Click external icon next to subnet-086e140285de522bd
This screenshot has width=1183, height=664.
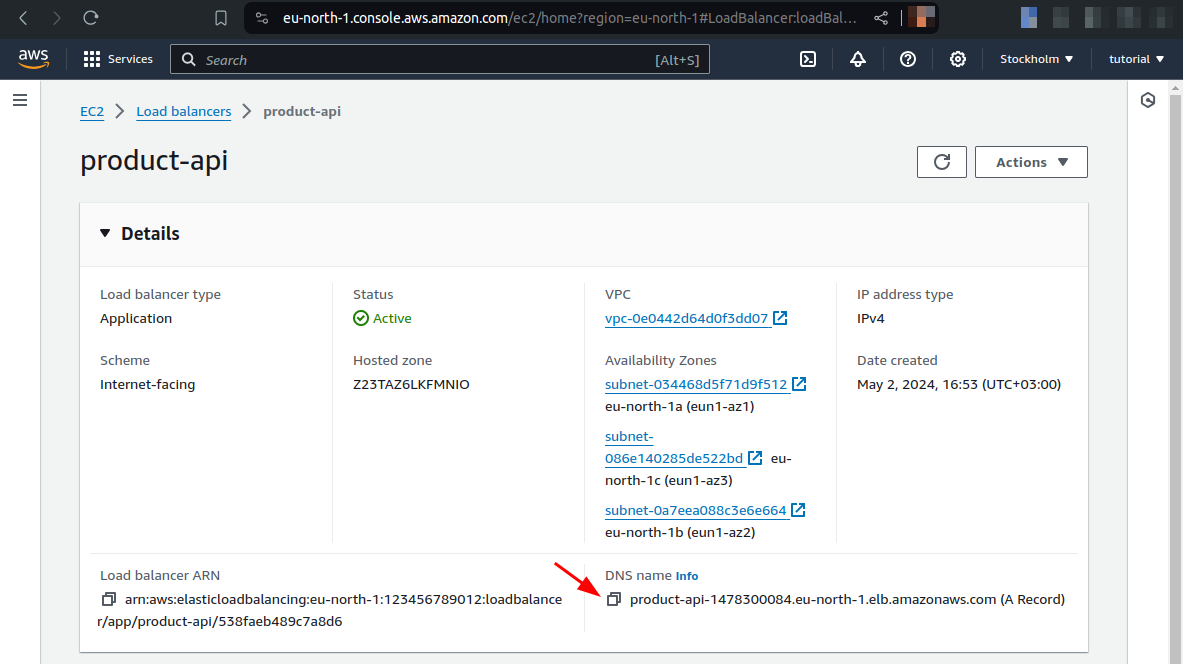point(755,458)
